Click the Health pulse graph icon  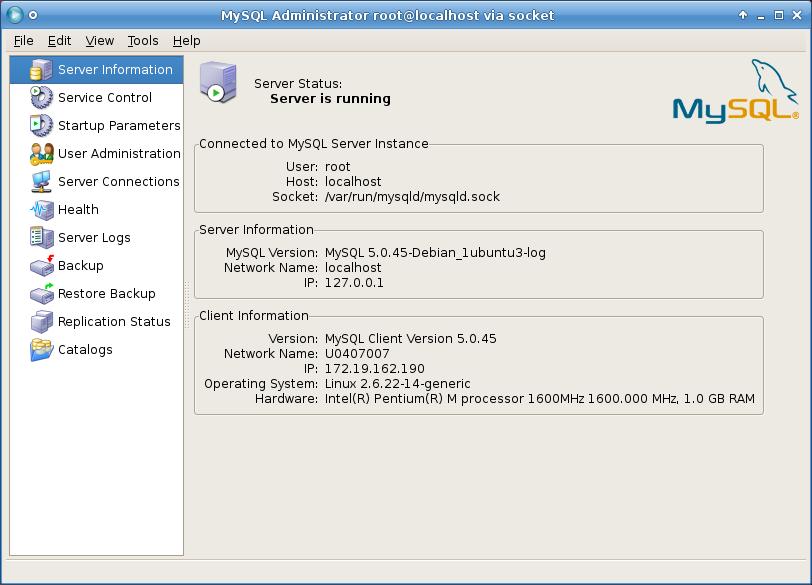click(41, 210)
